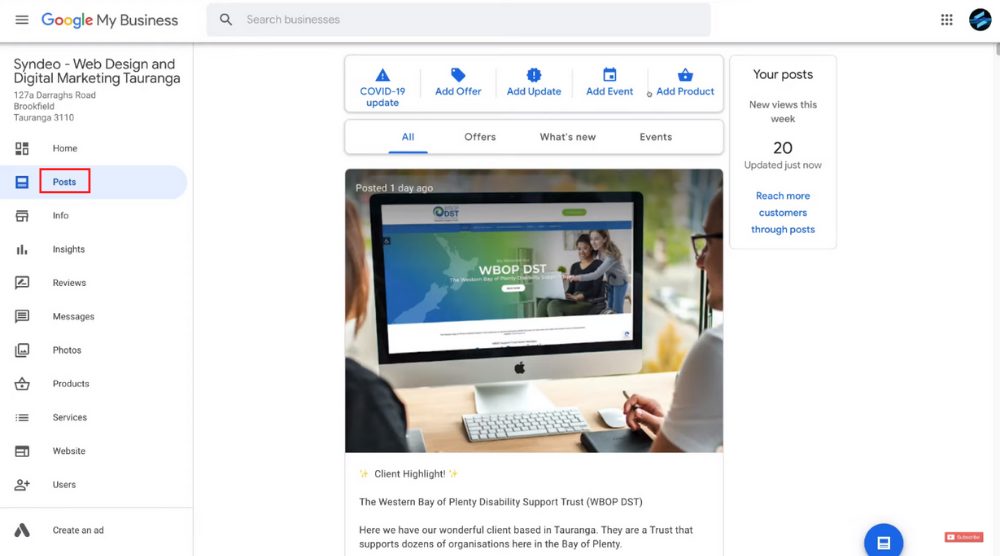Click the Updated just now text

coord(783,165)
